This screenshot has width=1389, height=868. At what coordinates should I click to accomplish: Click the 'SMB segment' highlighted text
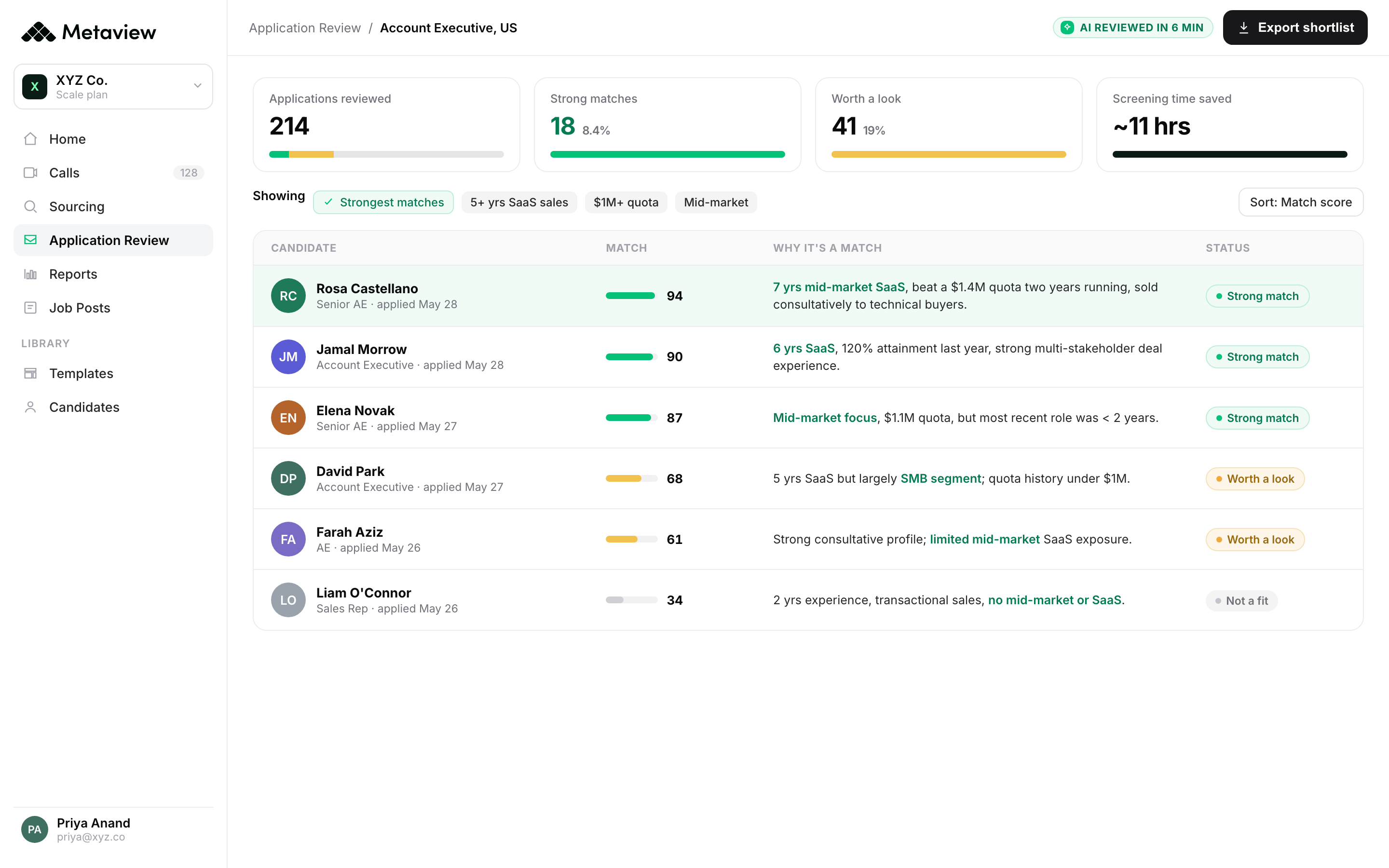[940, 478]
